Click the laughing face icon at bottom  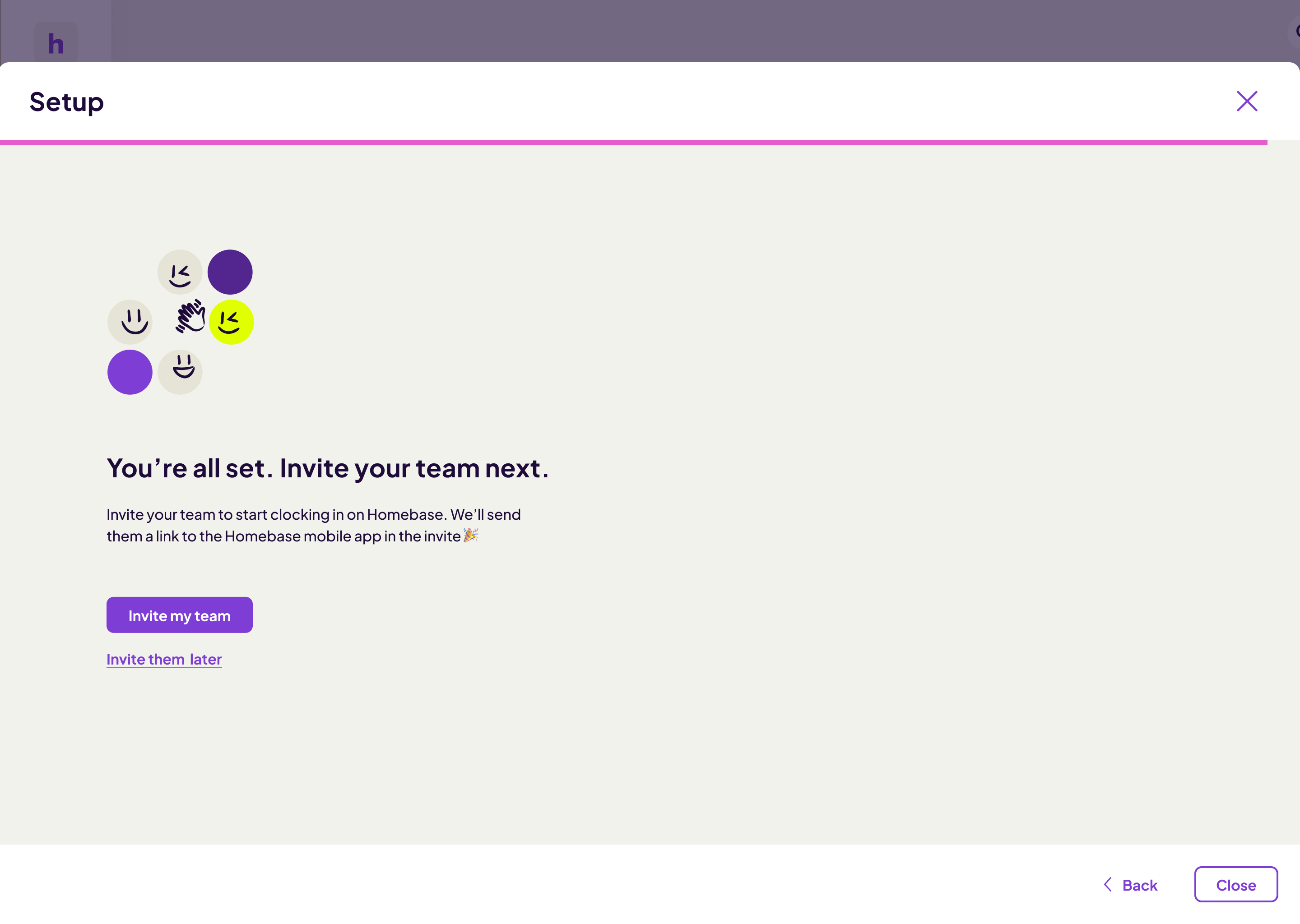[180, 372]
